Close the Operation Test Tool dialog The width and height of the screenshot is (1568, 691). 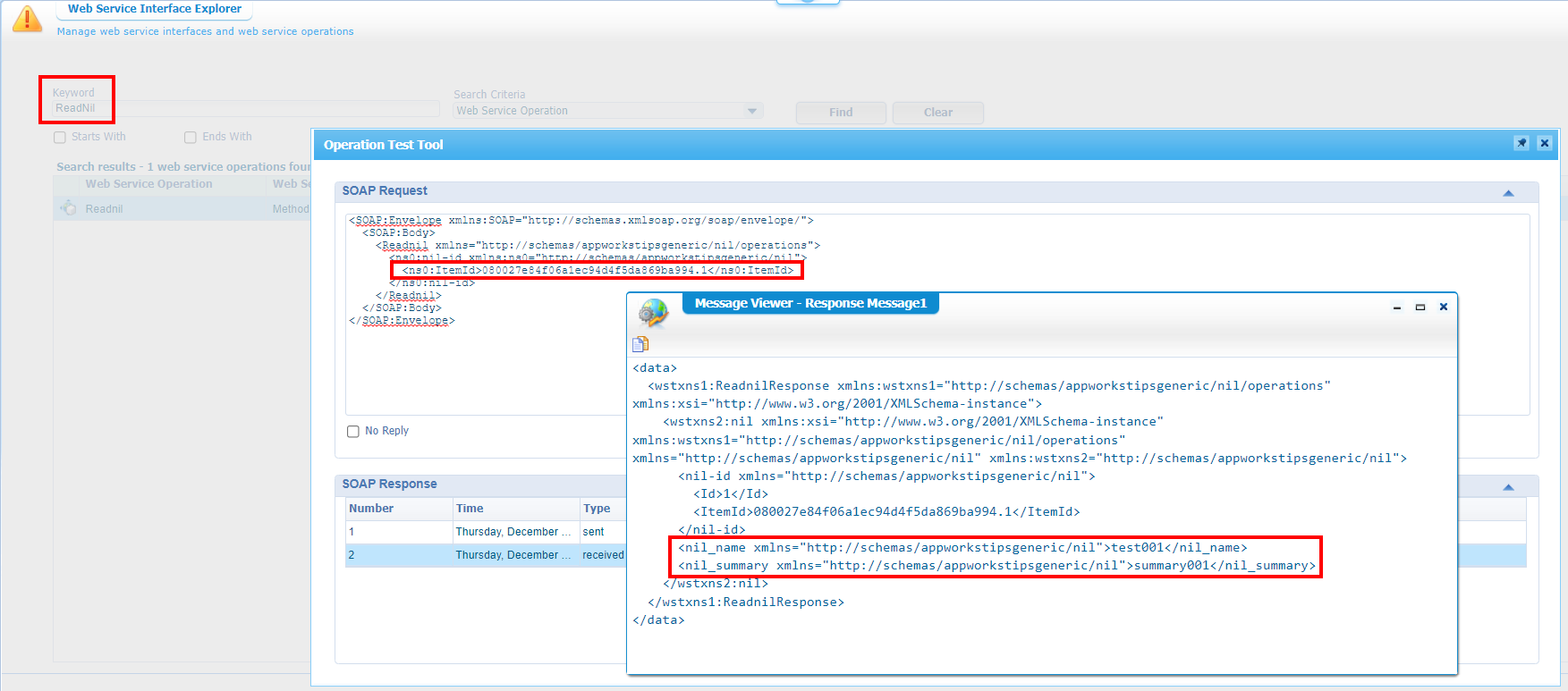(1544, 143)
